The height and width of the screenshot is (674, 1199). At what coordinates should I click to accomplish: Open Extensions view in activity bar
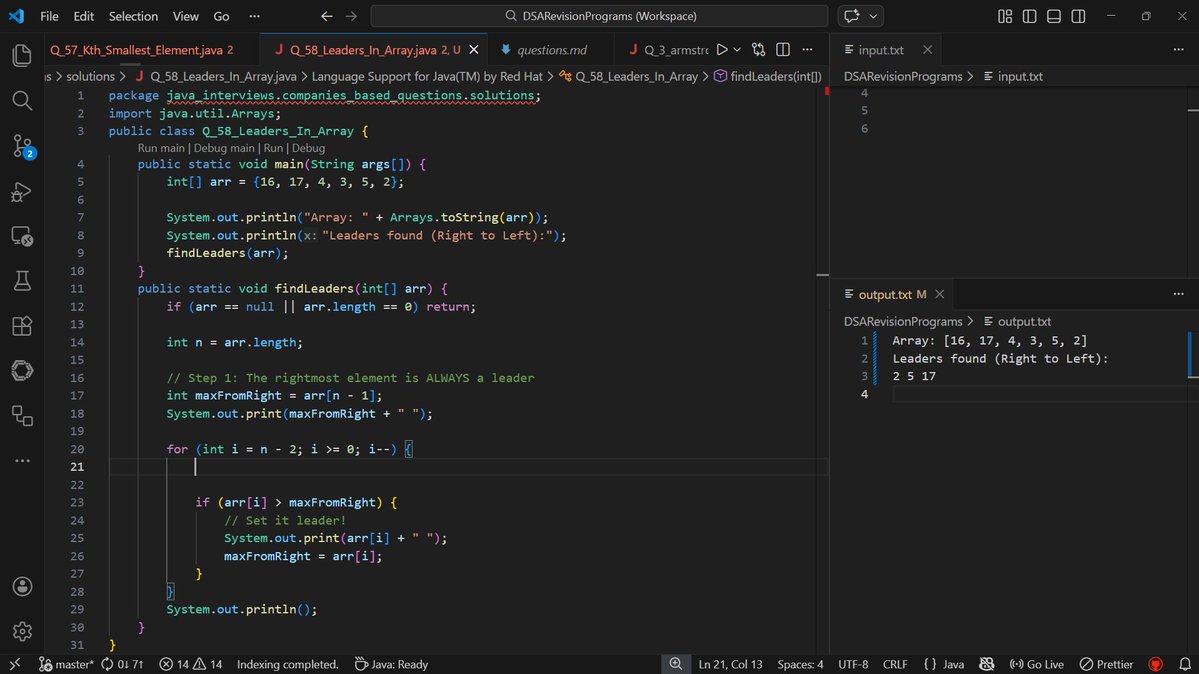[x=22, y=326]
